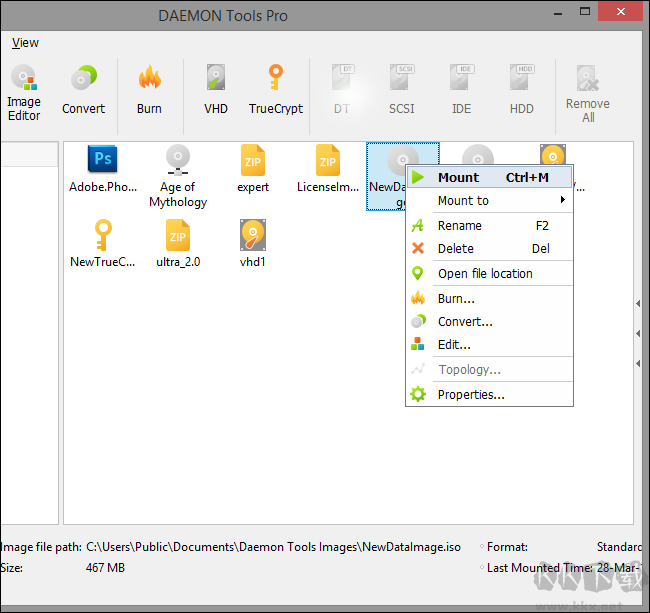Open the View menu

click(x=25, y=43)
